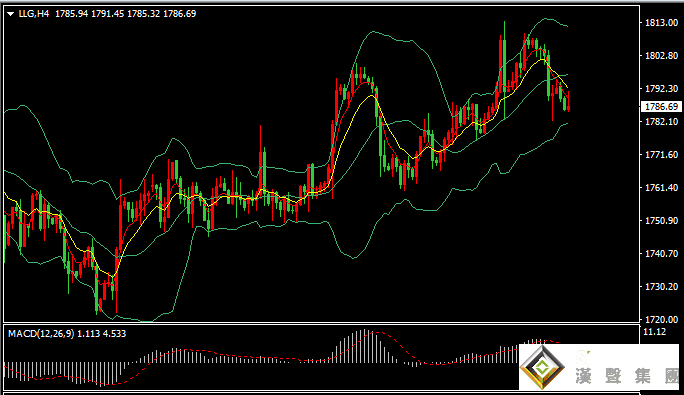Viewport: 684px width, 395px height.
Task: Click the 1720.00 price scale label
Action: (661, 319)
